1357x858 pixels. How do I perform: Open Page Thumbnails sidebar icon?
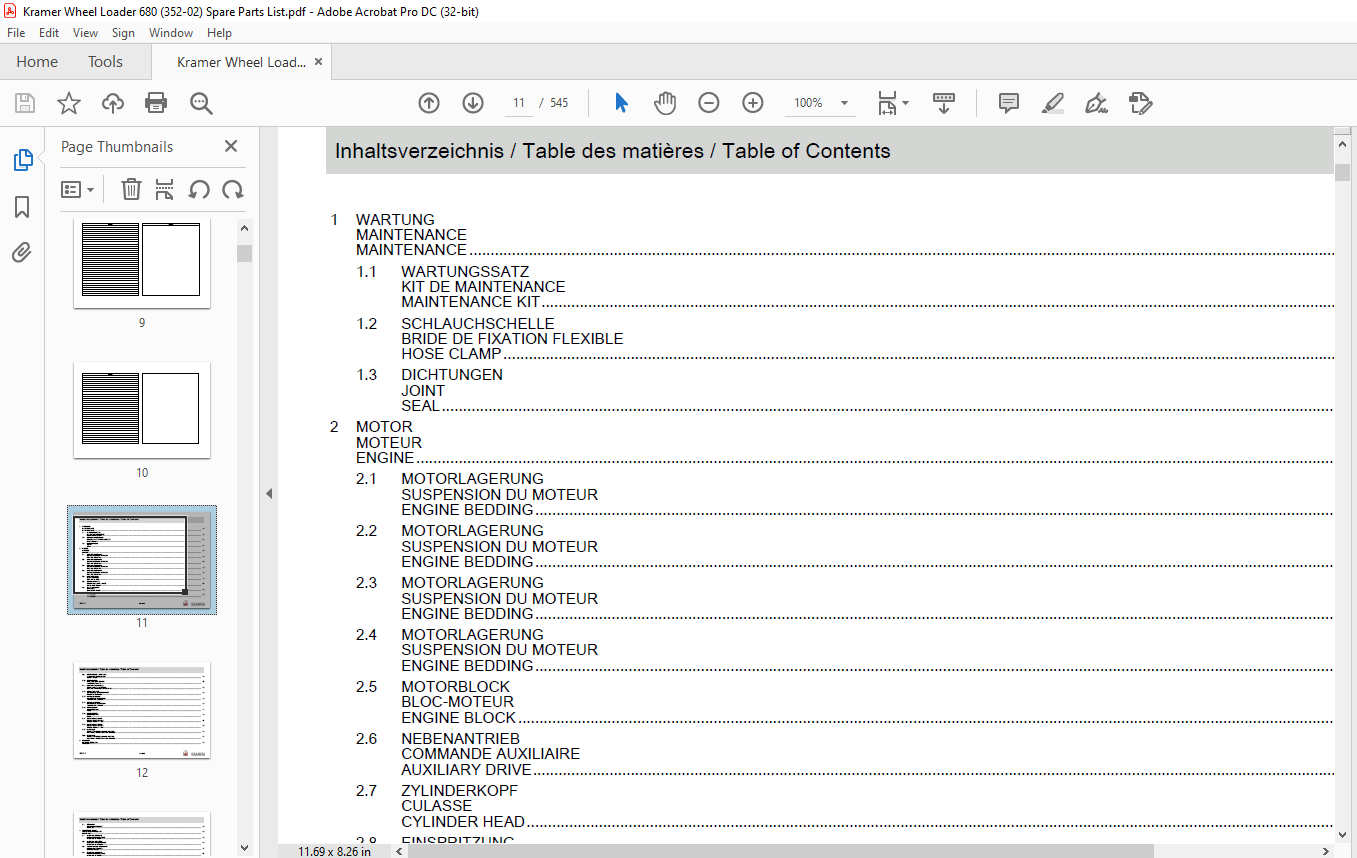(x=22, y=160)
